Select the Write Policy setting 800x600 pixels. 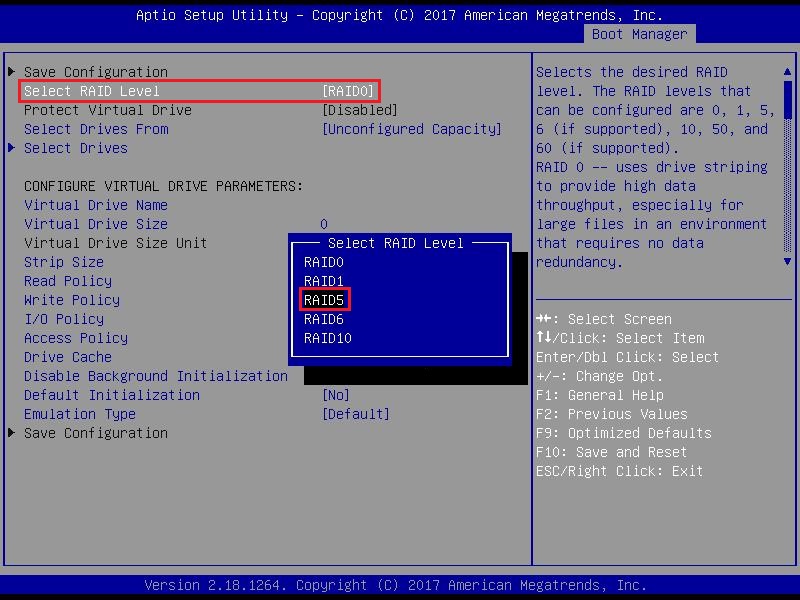pyautogui.click(x=71, y=300)
